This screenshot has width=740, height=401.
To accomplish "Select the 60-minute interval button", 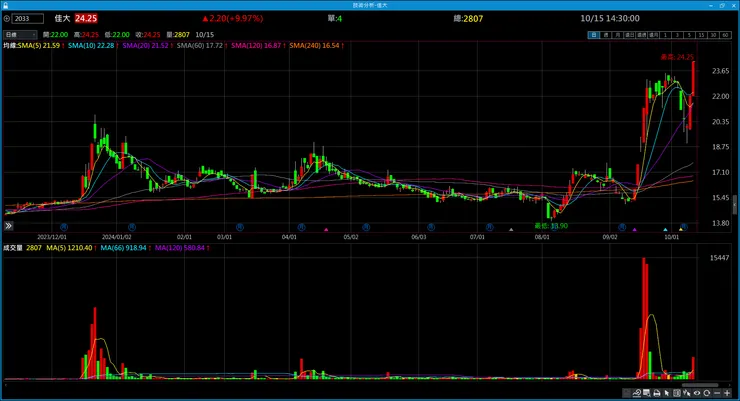I will [725, 35].
